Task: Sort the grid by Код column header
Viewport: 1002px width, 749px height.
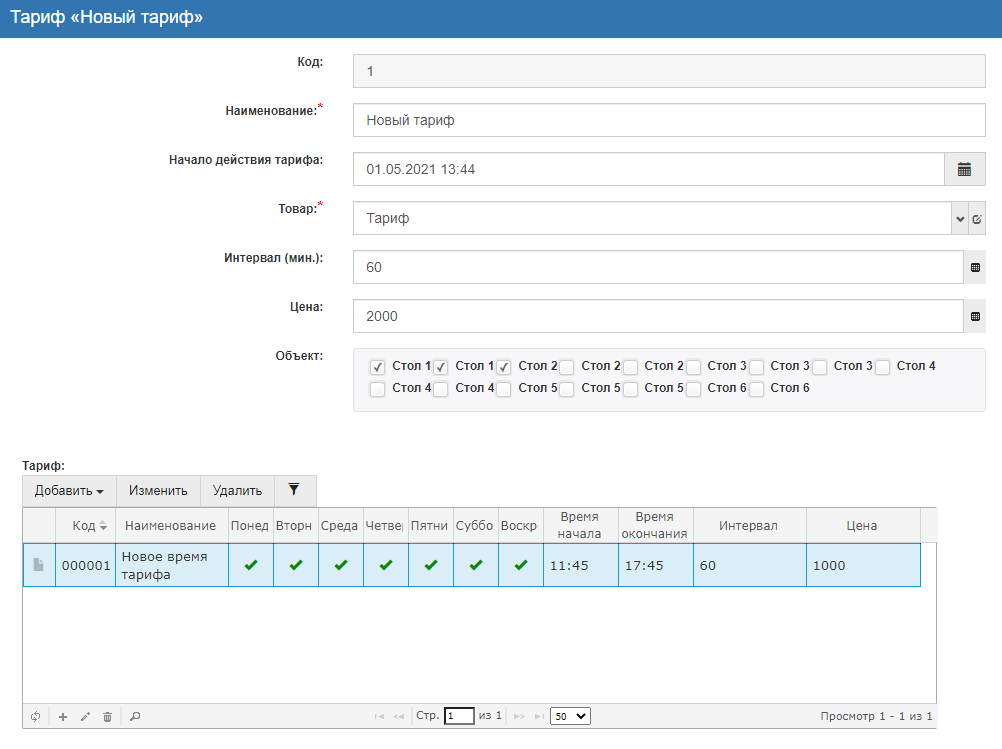Action: pos(84,526)
